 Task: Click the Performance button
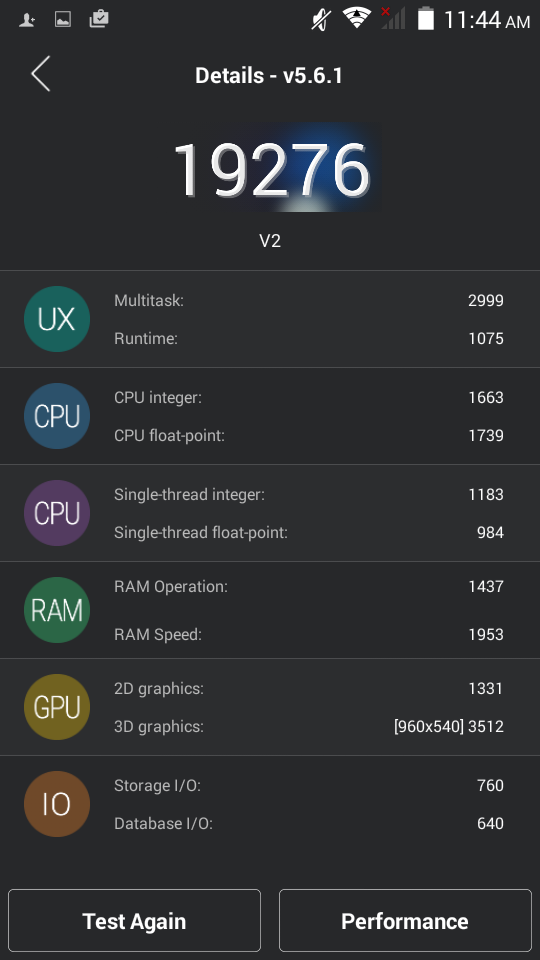click(405, 921)
